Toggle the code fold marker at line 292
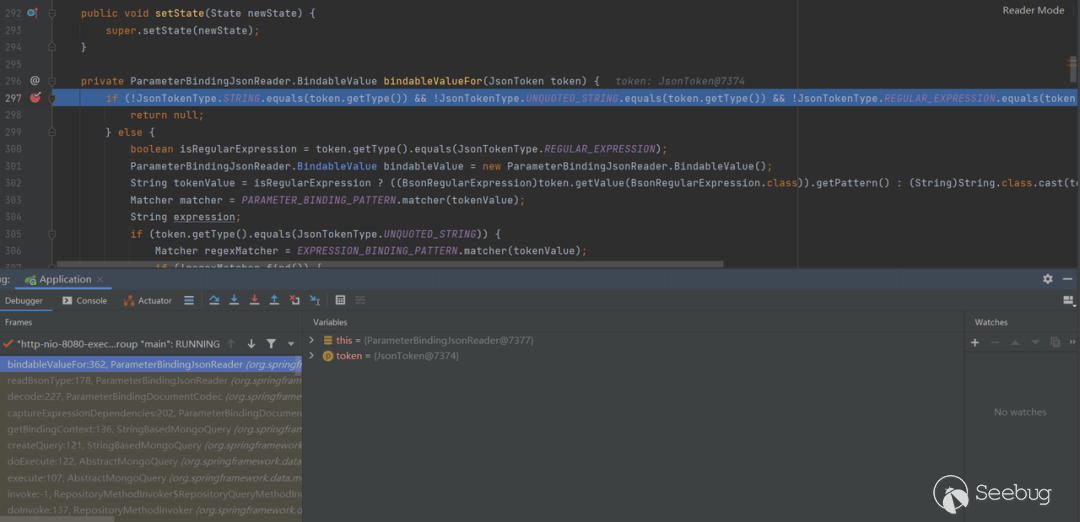The width and height of the screenshot is (1080, 522). 52,13
